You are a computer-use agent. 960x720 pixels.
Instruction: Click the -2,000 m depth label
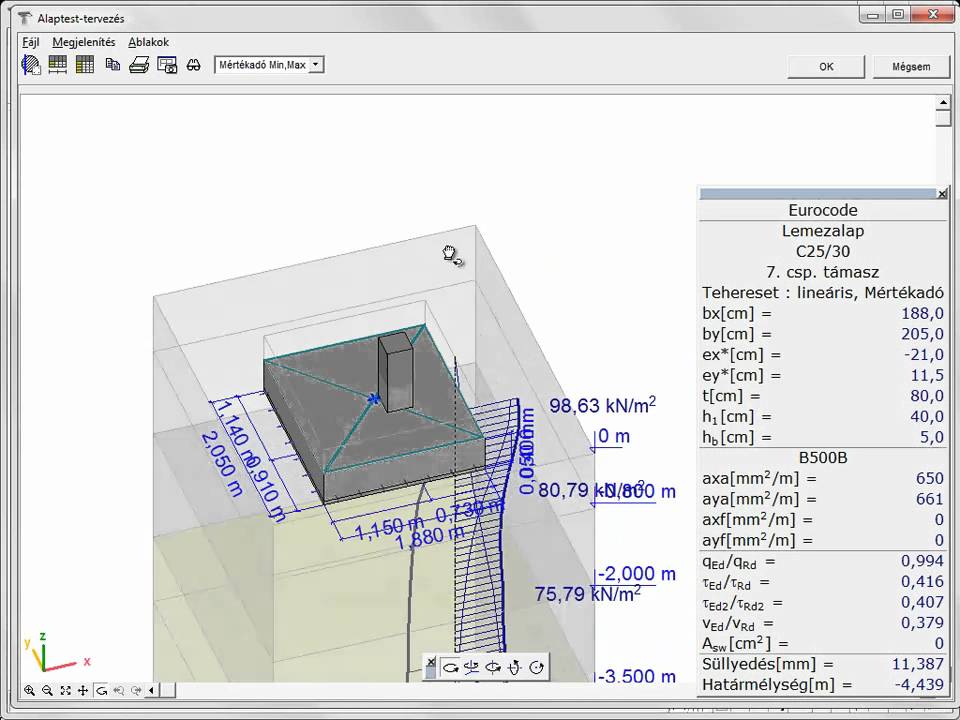(x=637, y=574)
